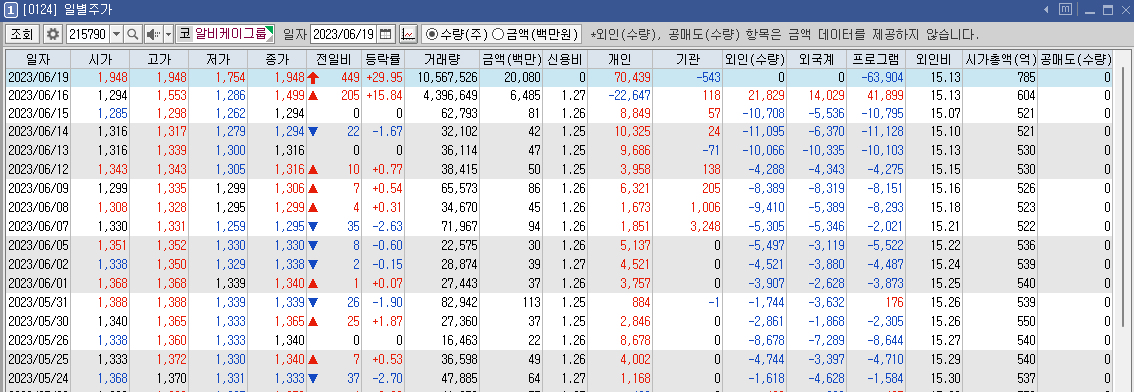Click the change rate +29.95

click(x=385, y=77)
